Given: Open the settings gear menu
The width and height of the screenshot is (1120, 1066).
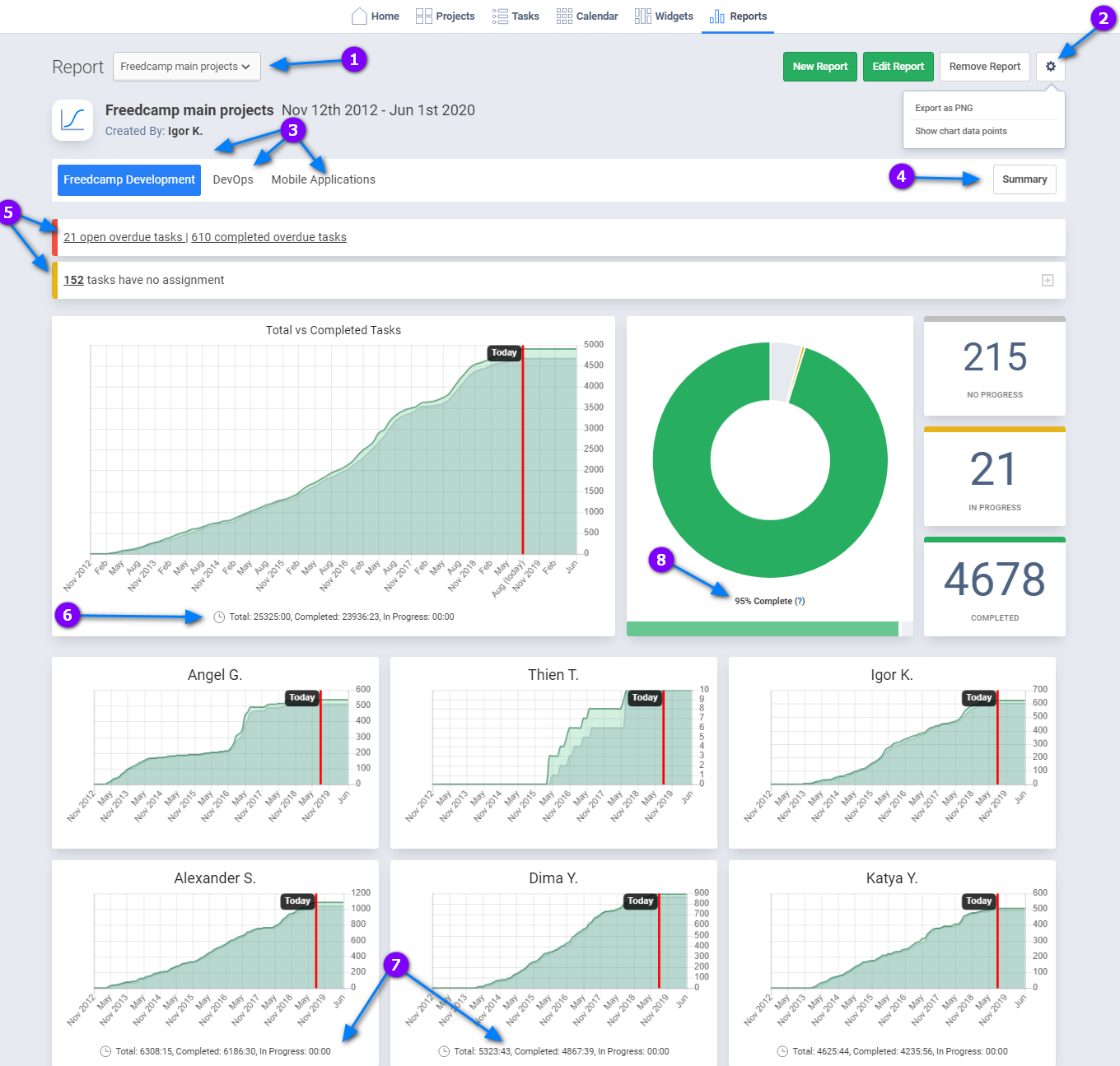Looking at the screenshot, I should click(1050, 67).
